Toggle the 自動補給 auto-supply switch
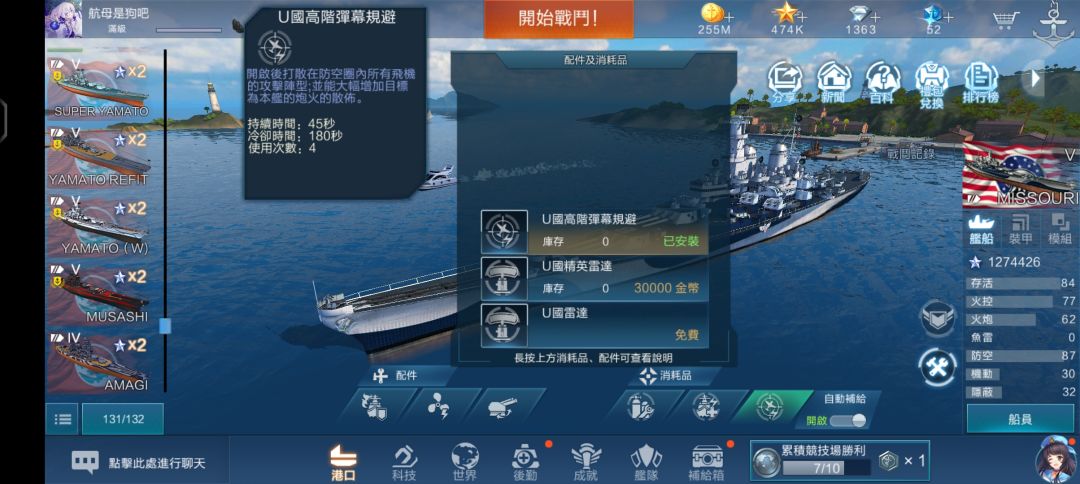The height and width of the screenshot is (484, 1080). click(x=848, y=421)
